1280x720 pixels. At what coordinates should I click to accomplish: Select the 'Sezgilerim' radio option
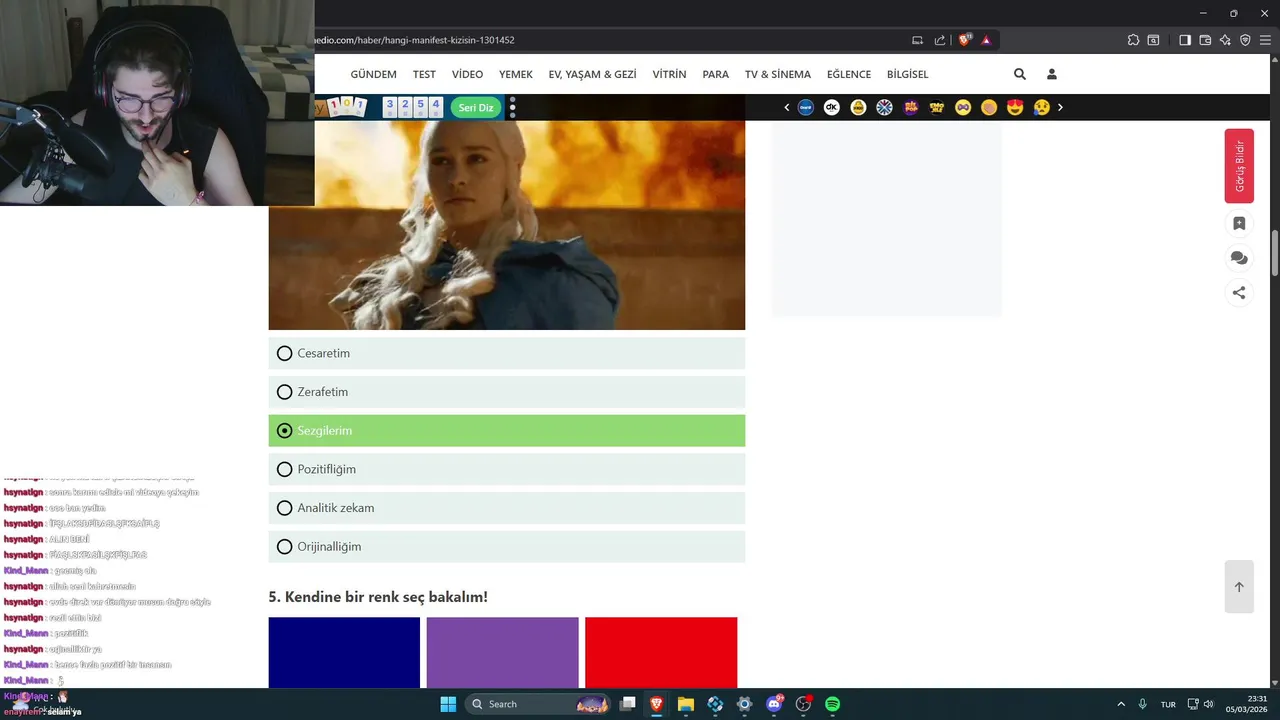pos(506,431)
